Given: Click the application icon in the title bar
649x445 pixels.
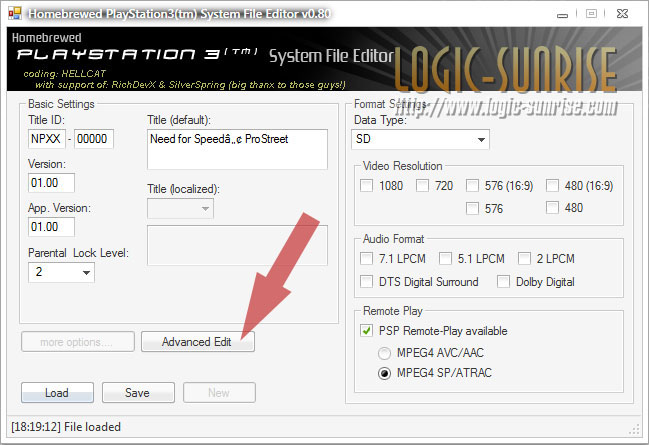Looking at the screenshot, I should (14, 13).
